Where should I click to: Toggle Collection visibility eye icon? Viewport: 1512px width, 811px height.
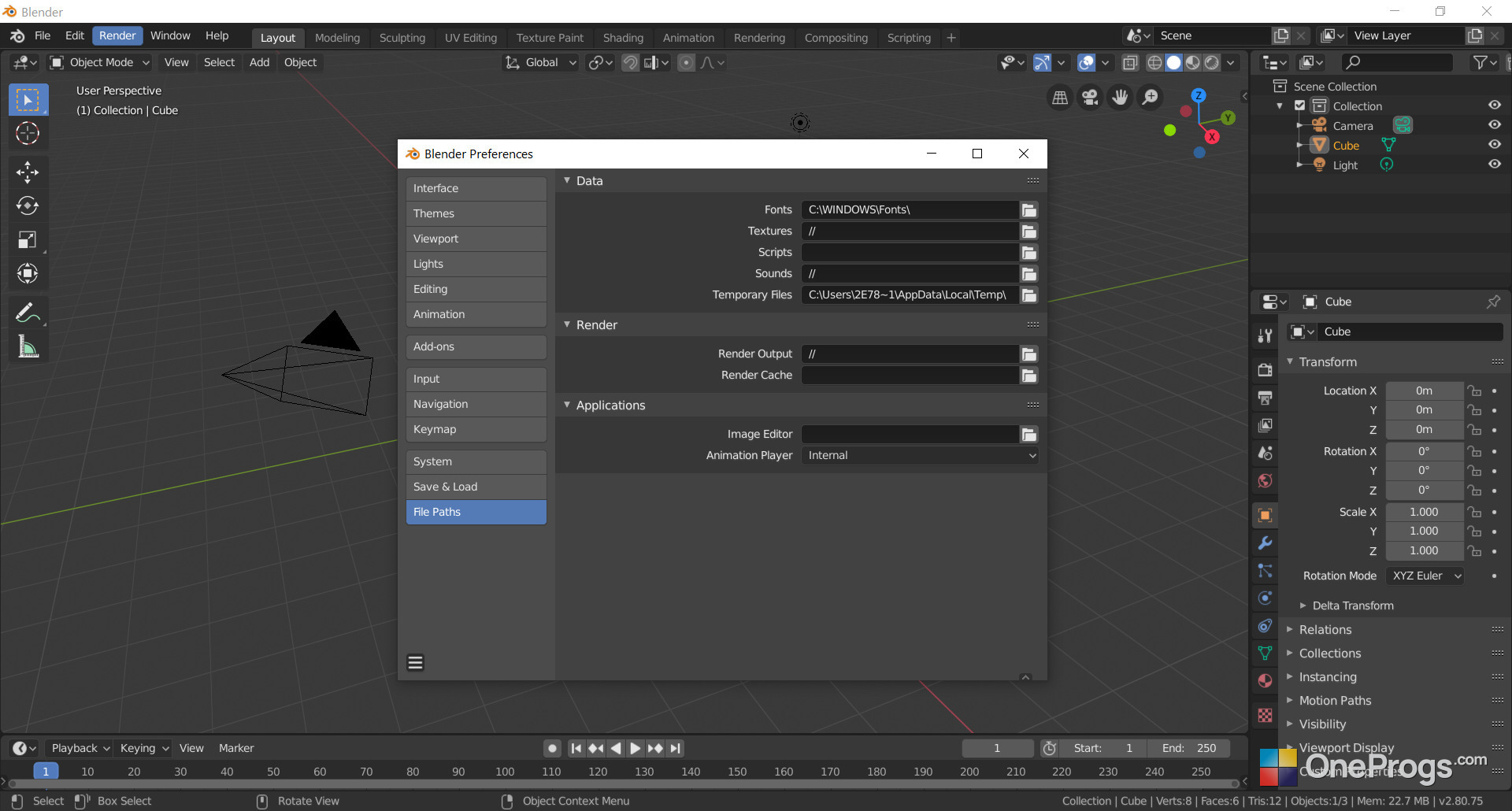[x=1494, y=106]
